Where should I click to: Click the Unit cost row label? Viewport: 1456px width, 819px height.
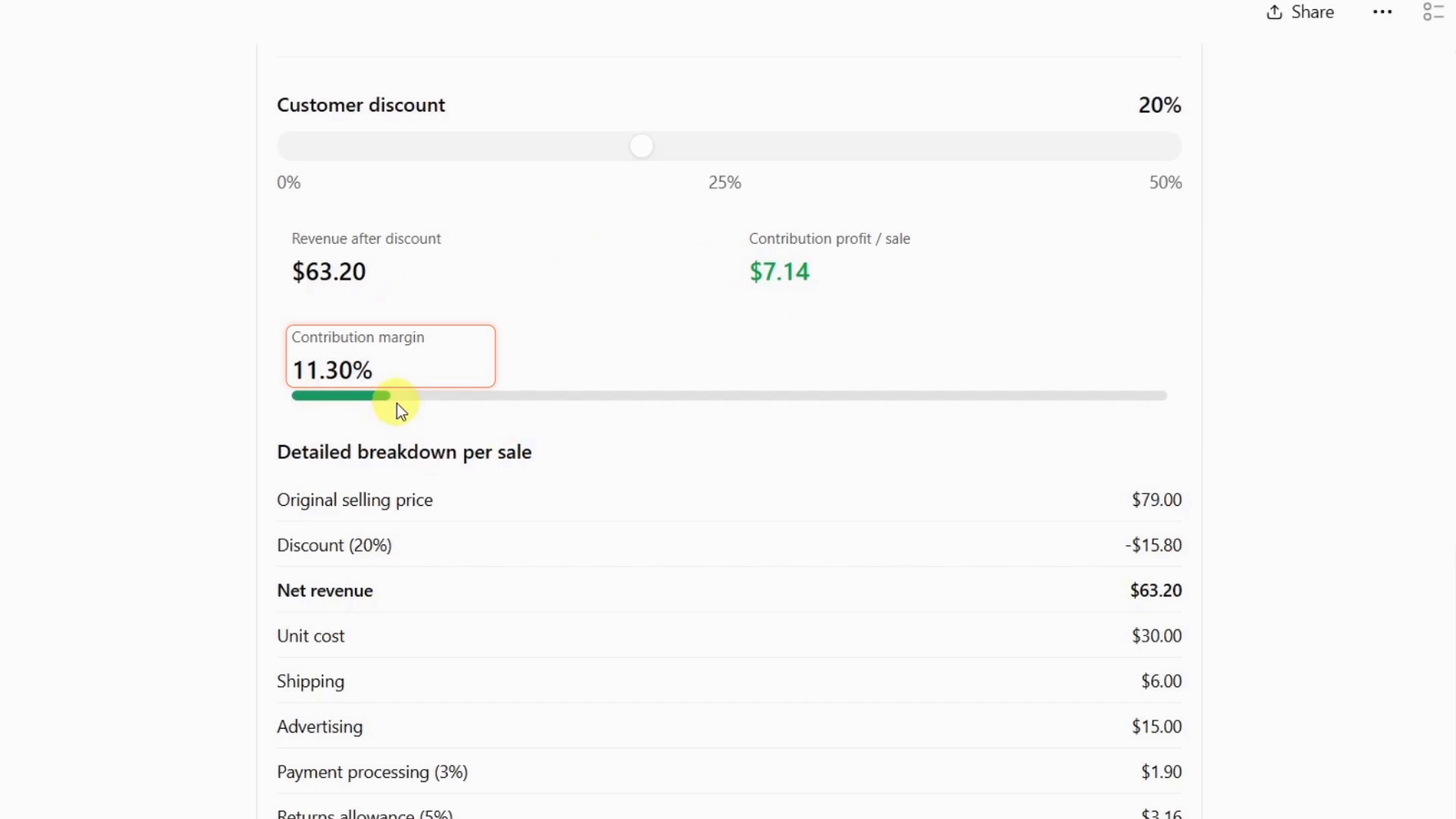coord(310,636)
